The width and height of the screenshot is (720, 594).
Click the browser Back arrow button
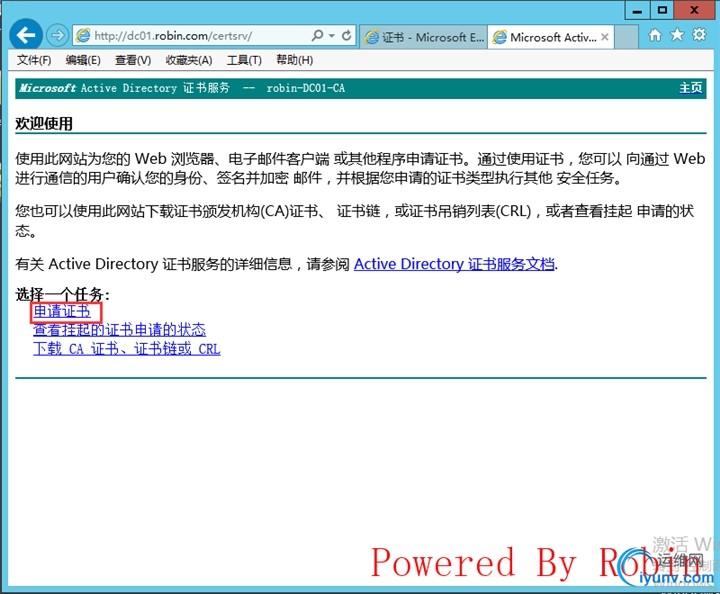tap(26, 35)
